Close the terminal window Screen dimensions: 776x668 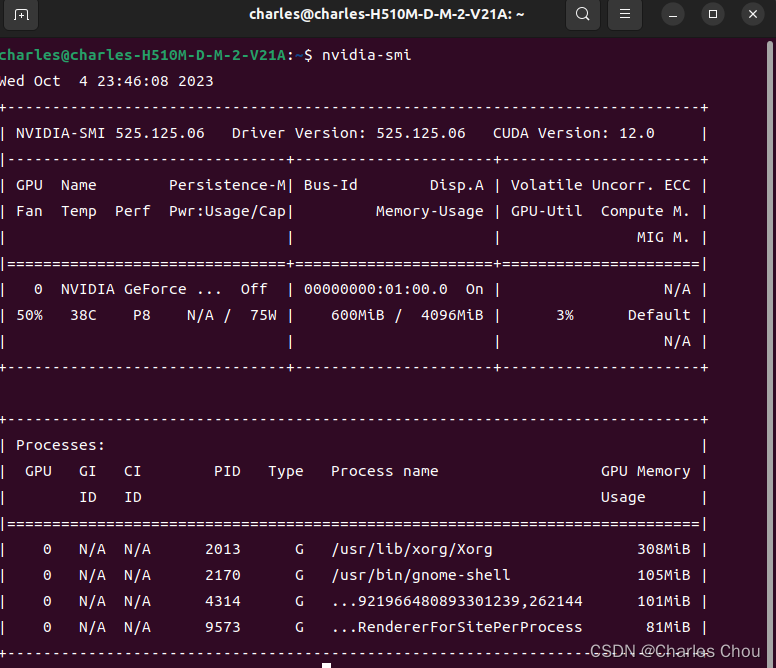tap(753, 14)
